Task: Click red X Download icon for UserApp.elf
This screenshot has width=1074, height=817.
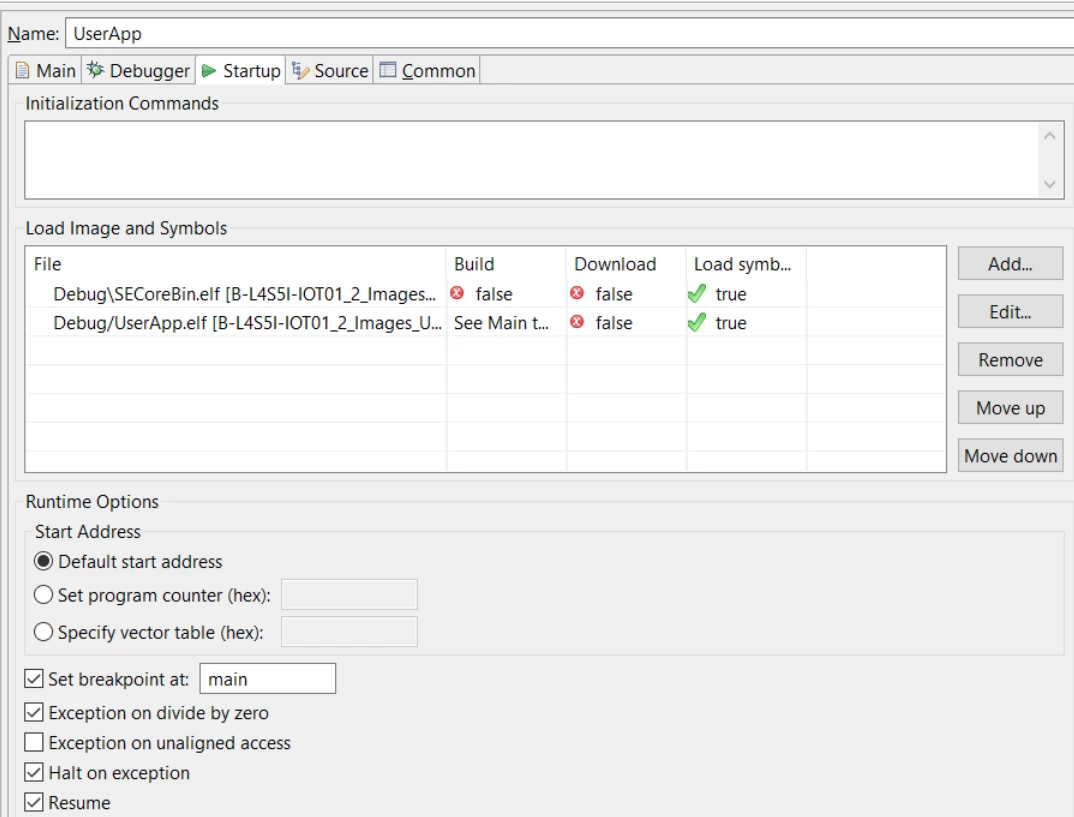Action: click(577, 322)
